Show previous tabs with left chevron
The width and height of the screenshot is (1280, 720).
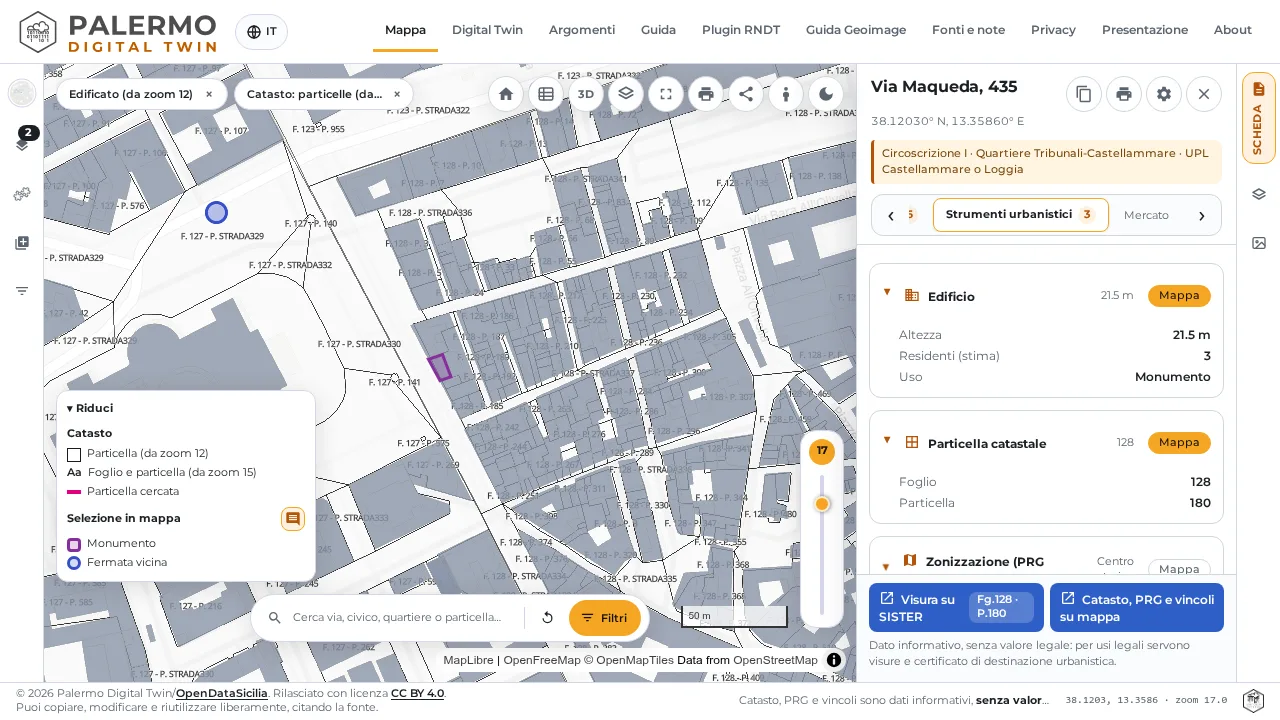891,215
